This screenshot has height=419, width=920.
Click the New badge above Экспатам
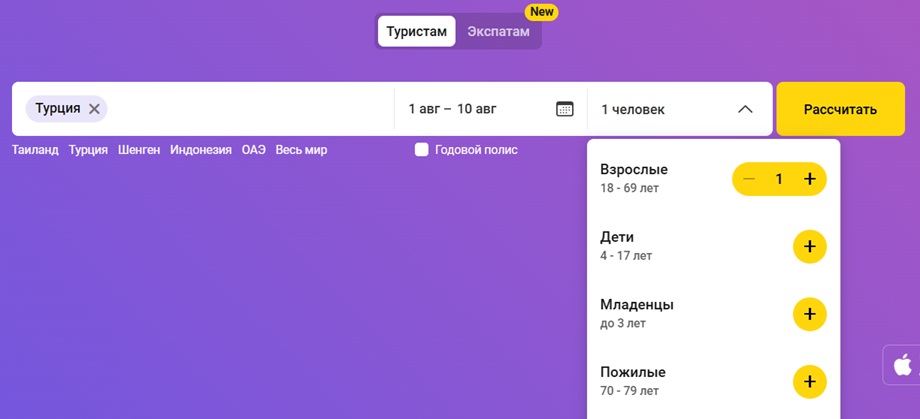click(x=541, y=12)
